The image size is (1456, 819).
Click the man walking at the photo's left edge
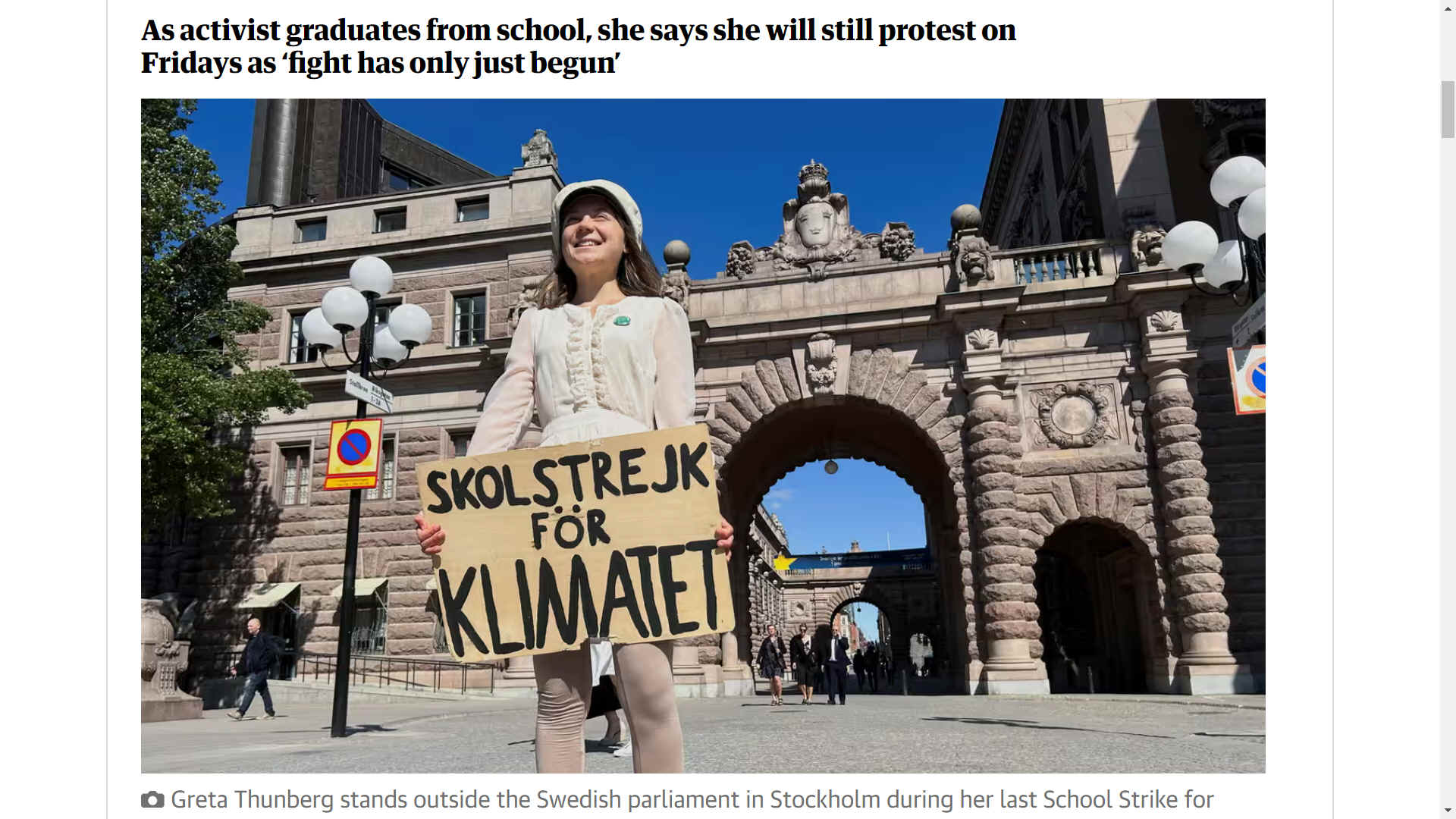click(x=254, y=668)
